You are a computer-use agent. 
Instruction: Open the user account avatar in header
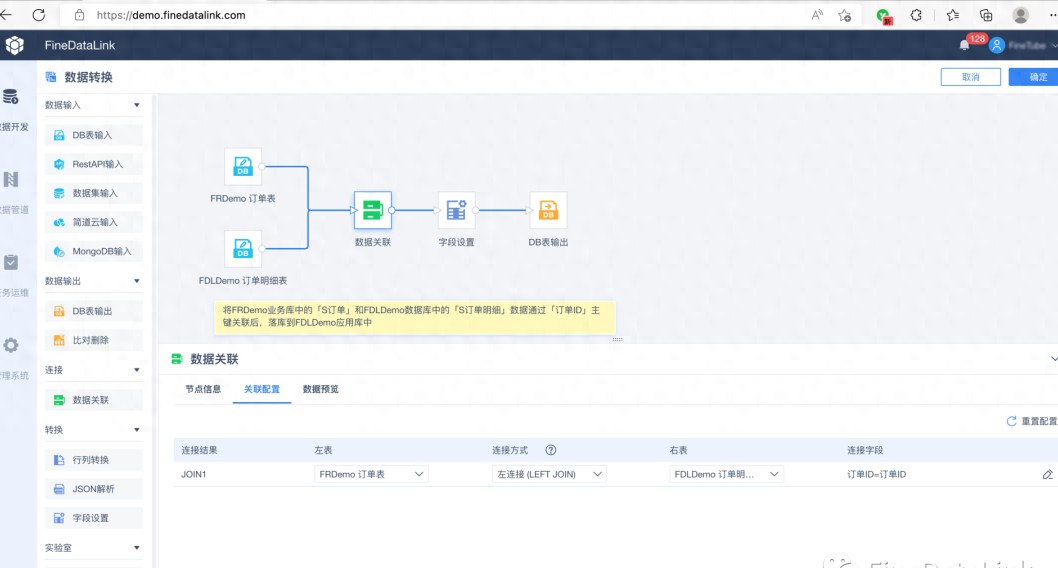[x=997, y=45]
